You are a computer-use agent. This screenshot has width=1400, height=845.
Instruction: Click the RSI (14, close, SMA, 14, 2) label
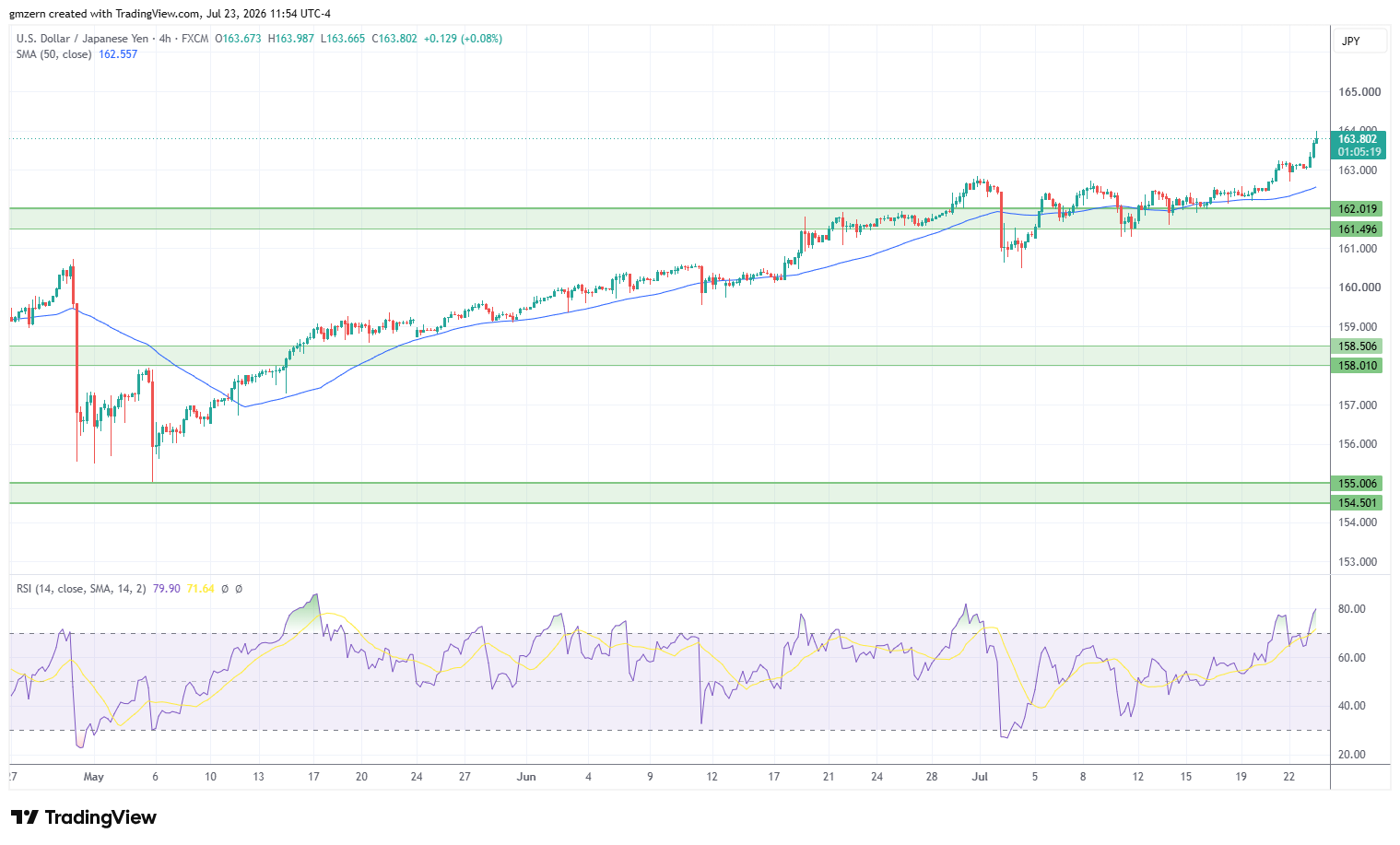[81, 589]
